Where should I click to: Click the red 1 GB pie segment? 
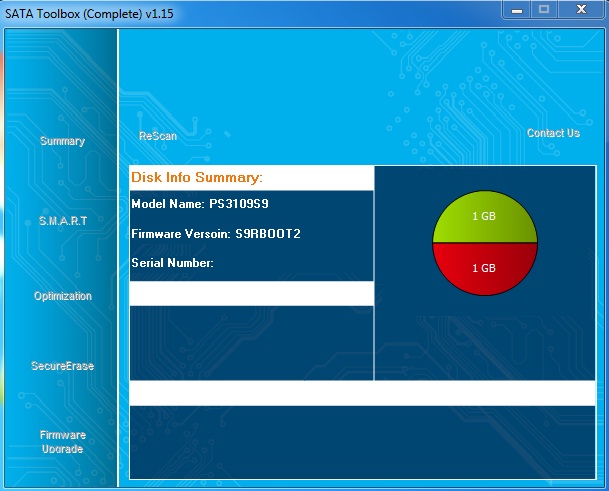pos(485,269)
